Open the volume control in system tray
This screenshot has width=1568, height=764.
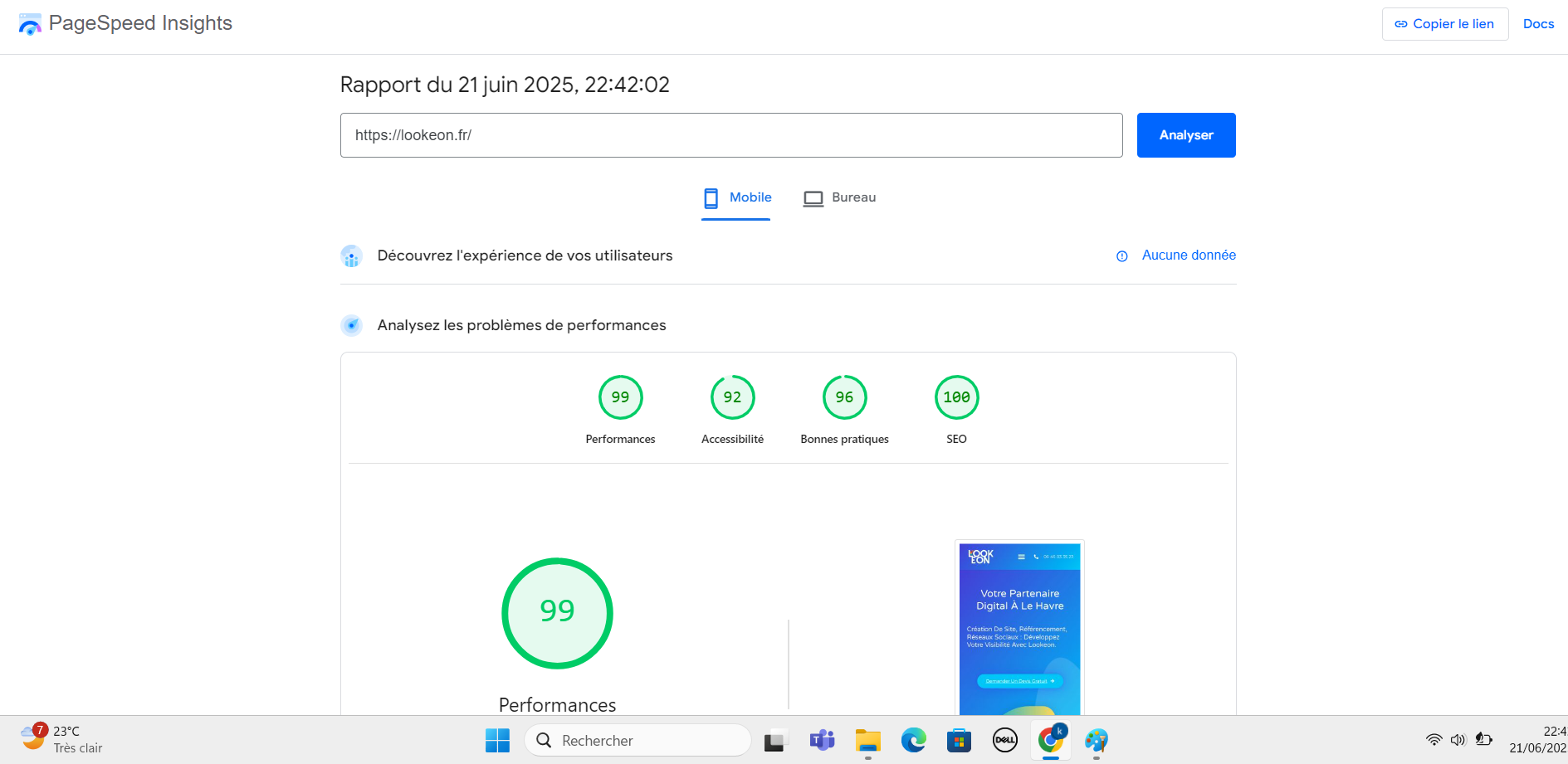[x=1459, y=740]
